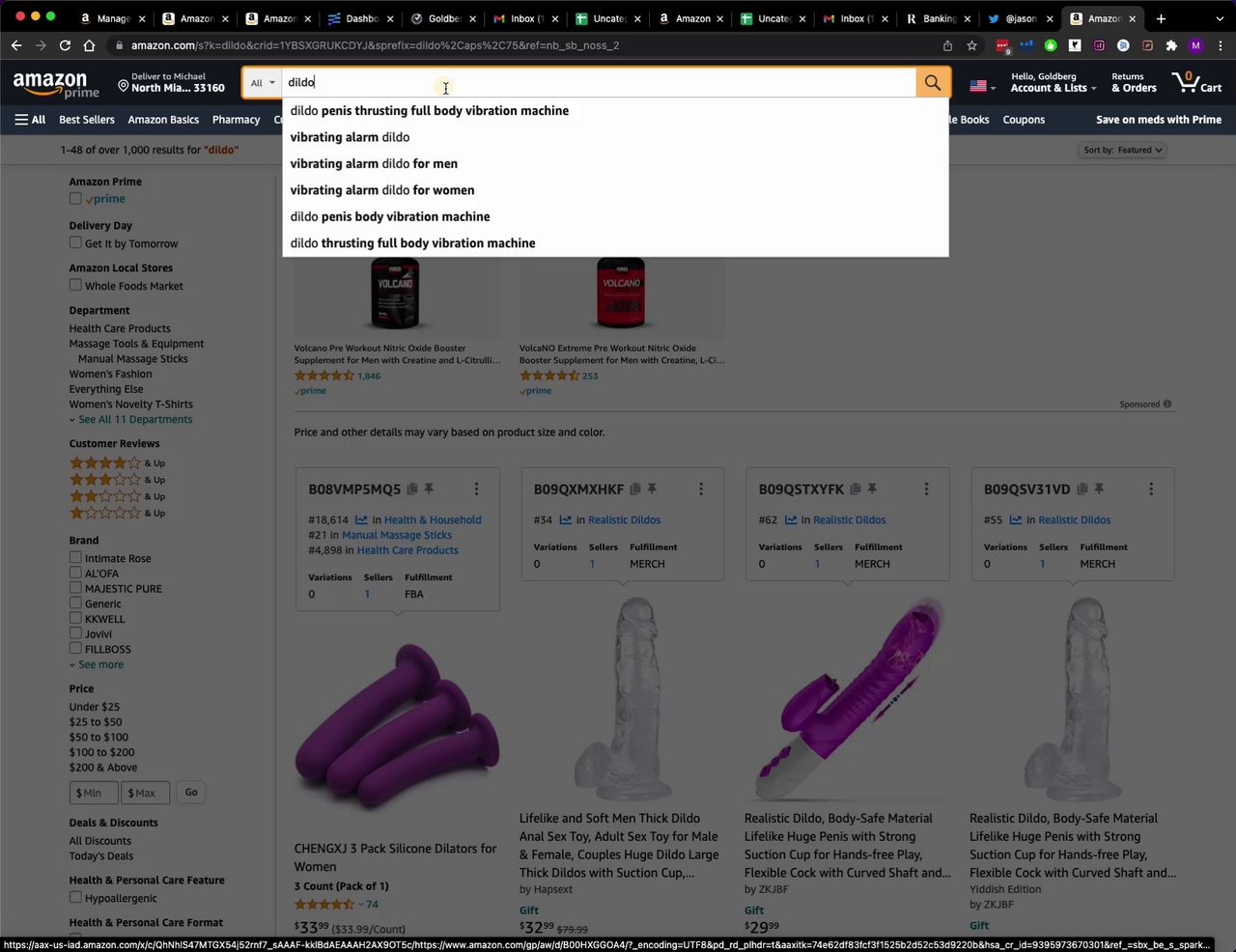This screenshot has height=952, width=1236.
Task: Copy the ASIN B08VMP5MQ5 with the copy icon
Action: pos(412,490)
